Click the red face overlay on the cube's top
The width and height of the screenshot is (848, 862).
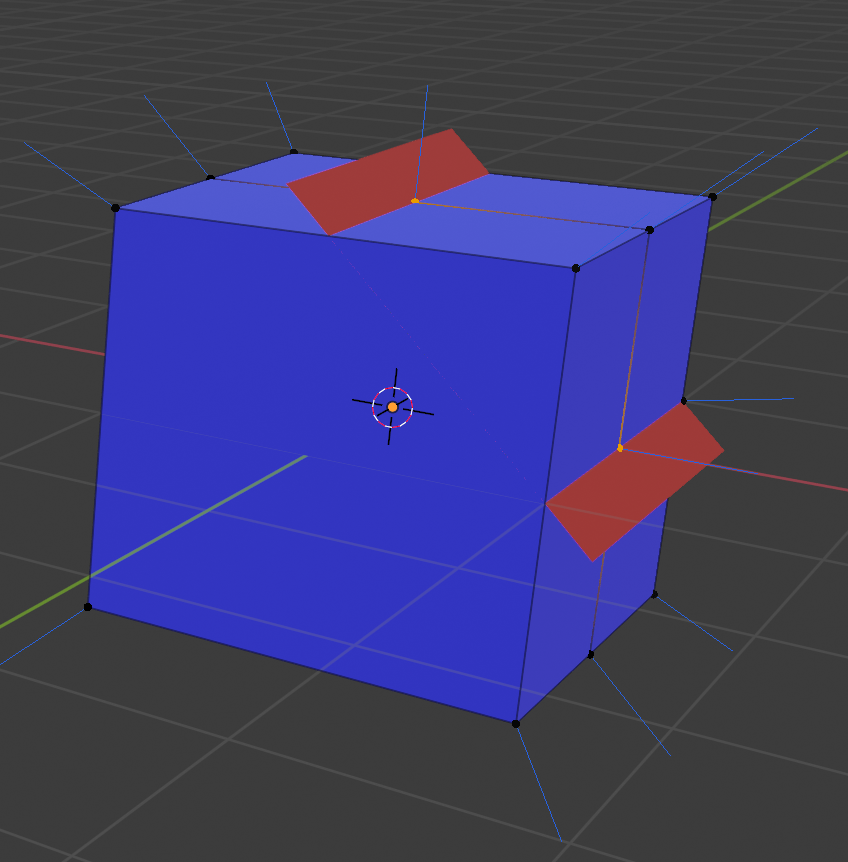(390, 180)
